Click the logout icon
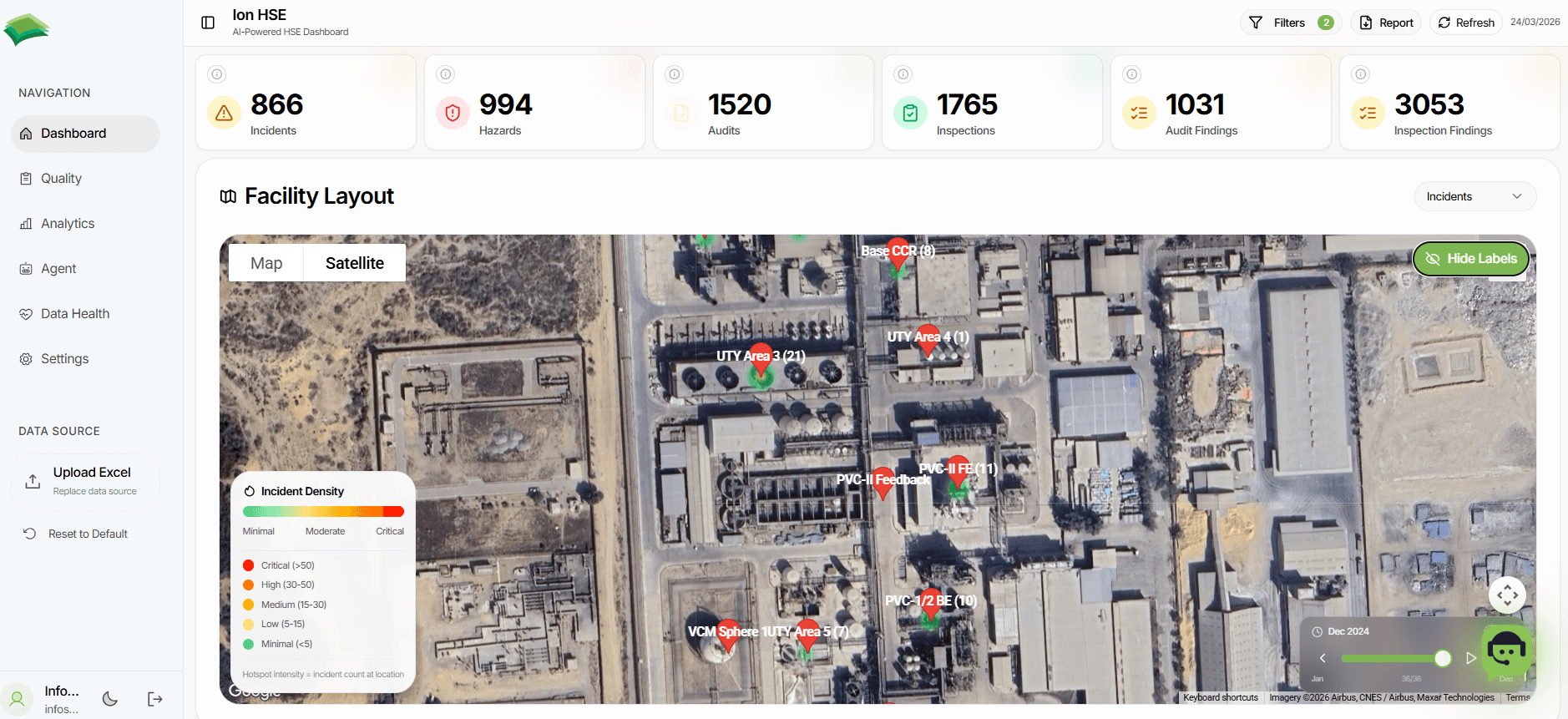 tap(155, 699)
